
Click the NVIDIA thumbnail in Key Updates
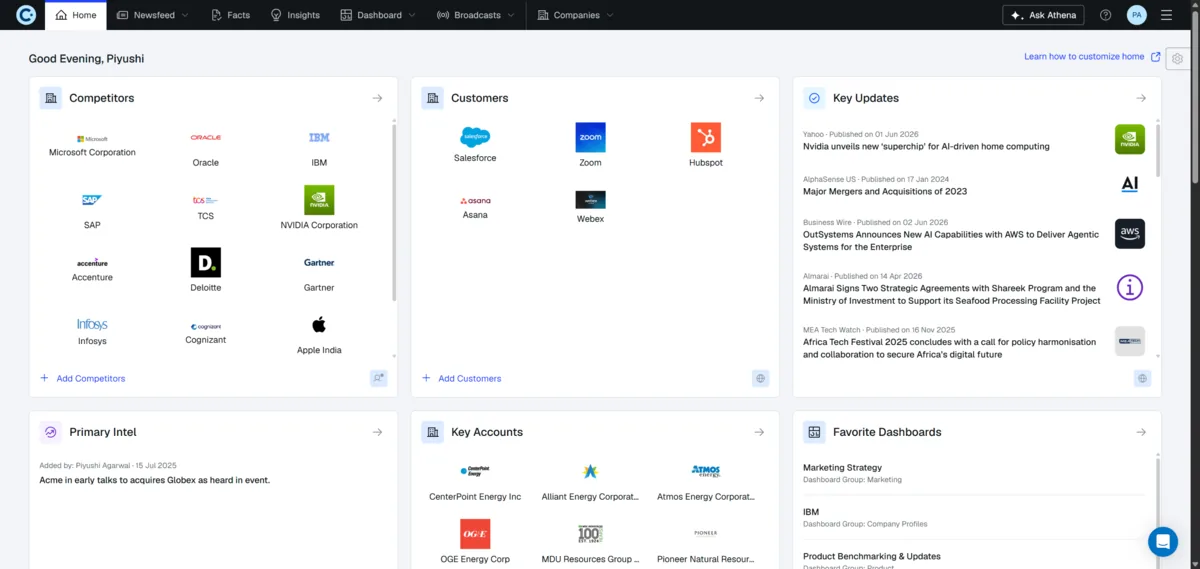(x=1130, y=139)
